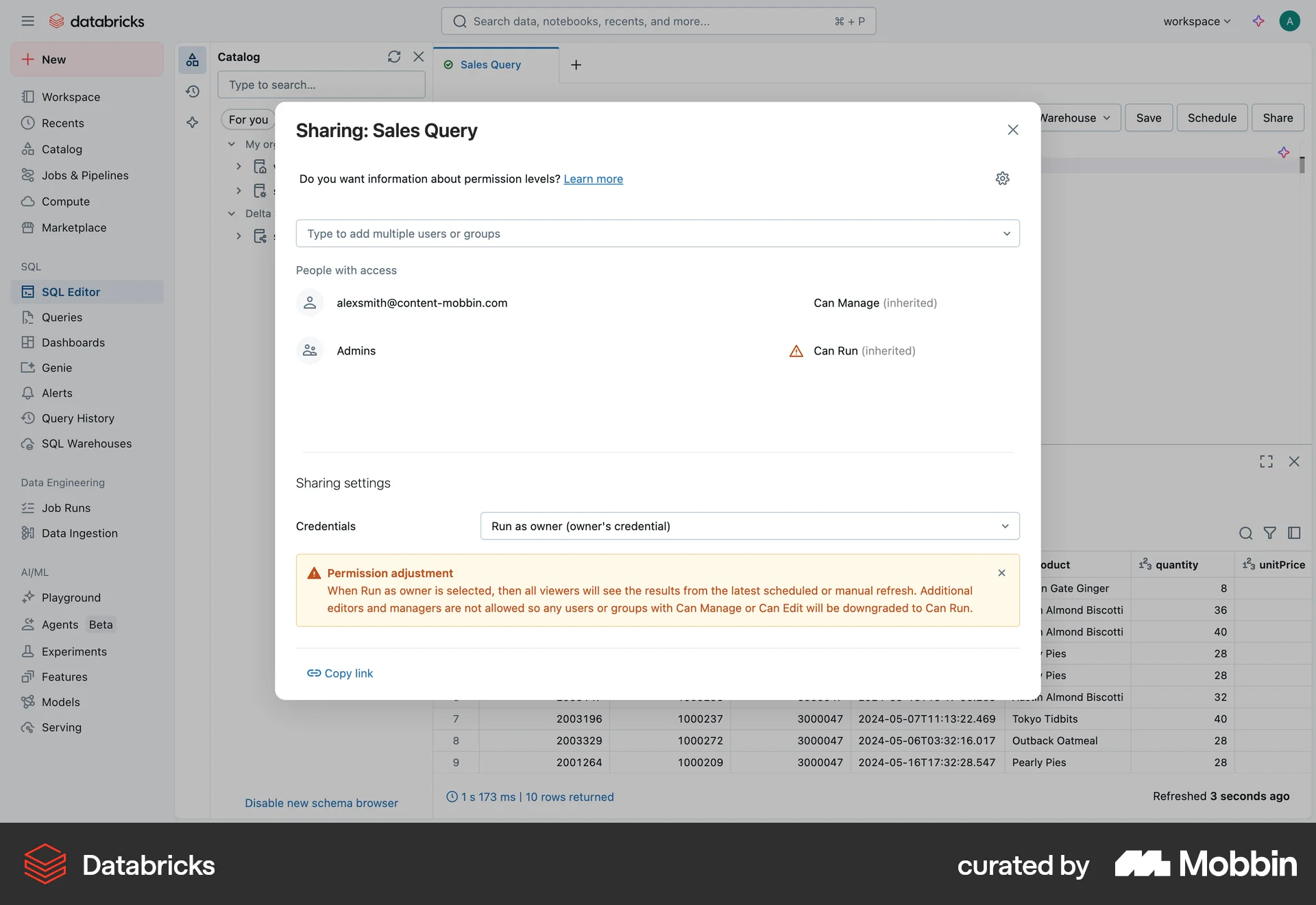Open the Marketplace sidebar item
Screen dimensions: 1316x905
click(x=74, y=227)
